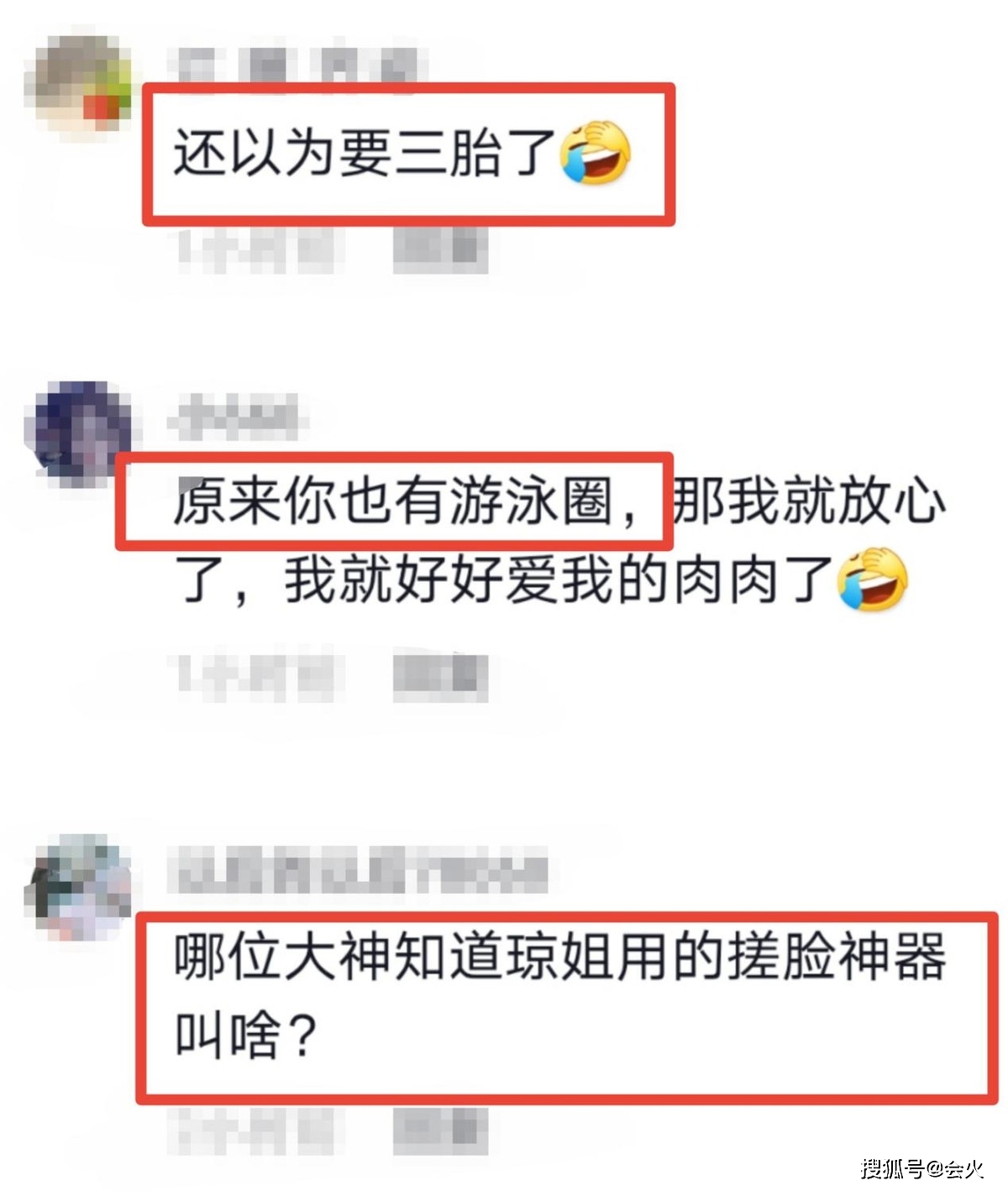This screenshot has width=1008, height=1191.
Task: Open the first commenter's pixelated avatar
Action: (x=78, y=85)
